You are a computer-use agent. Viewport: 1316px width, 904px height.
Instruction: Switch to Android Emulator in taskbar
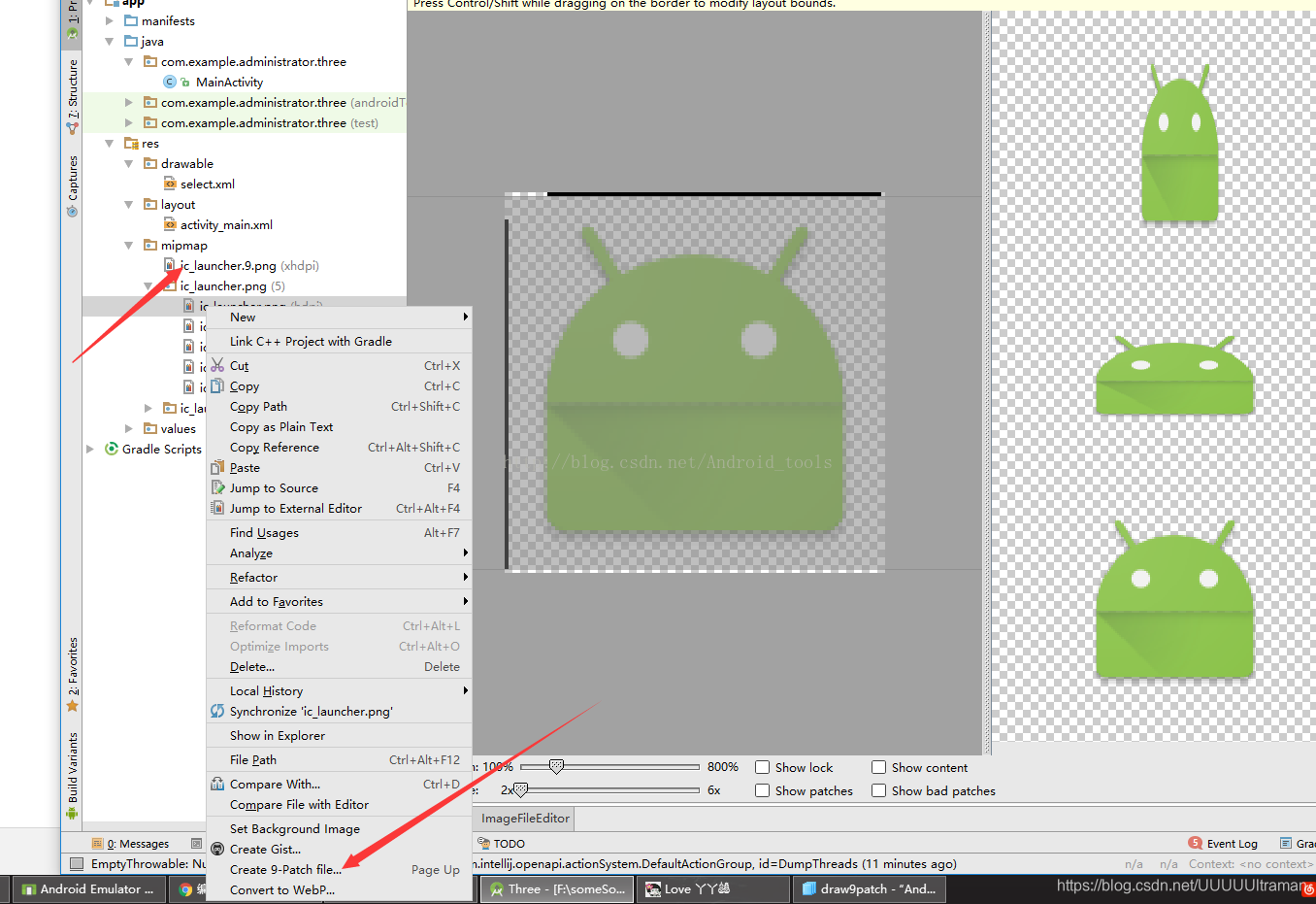[88, 888]
